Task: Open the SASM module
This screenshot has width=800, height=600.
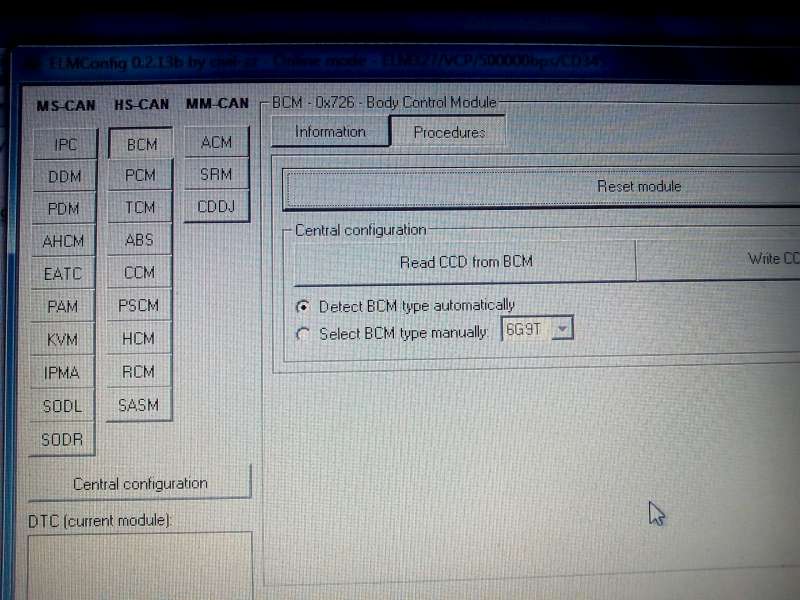Action: click(x=139, y=405)
